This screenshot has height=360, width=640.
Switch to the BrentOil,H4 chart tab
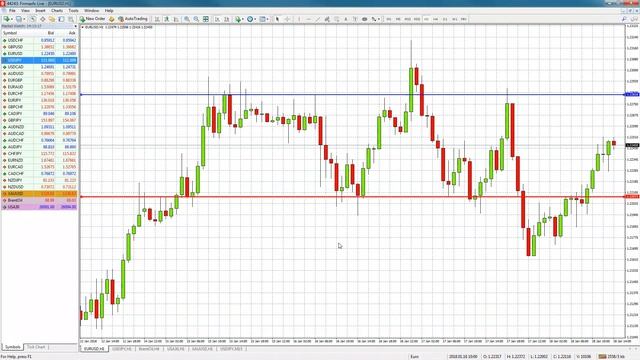[149, 349]
